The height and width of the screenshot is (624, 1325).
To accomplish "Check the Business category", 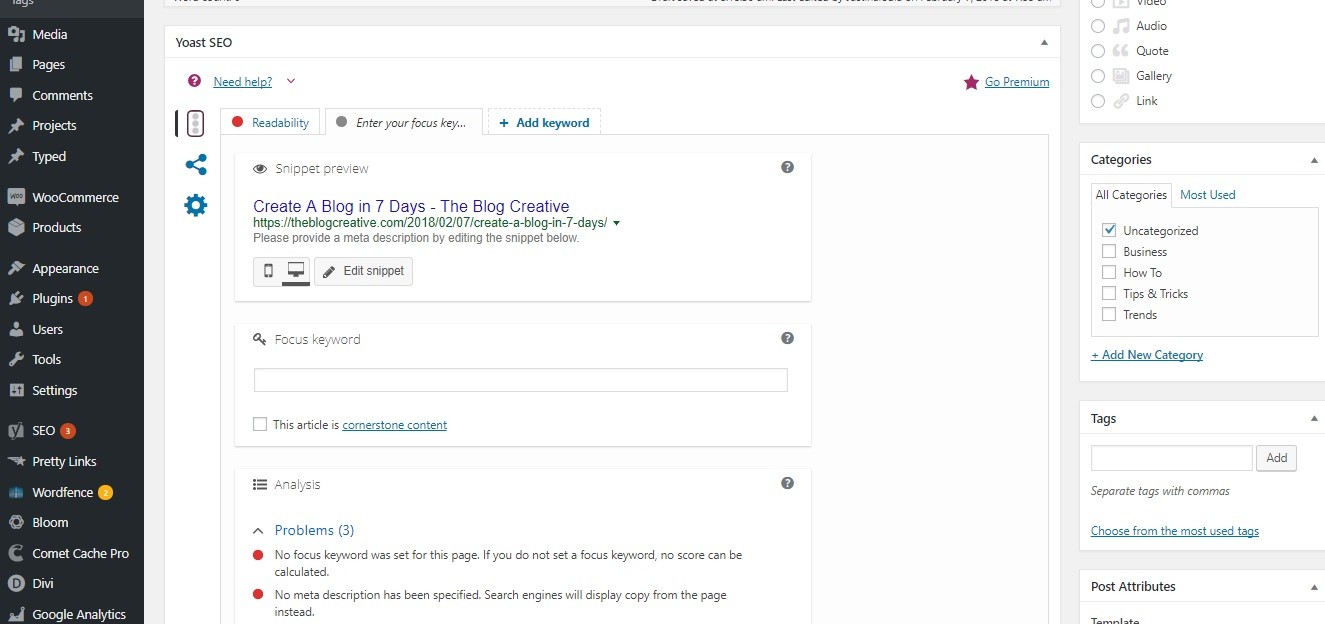I will [x=1109, y=251].
